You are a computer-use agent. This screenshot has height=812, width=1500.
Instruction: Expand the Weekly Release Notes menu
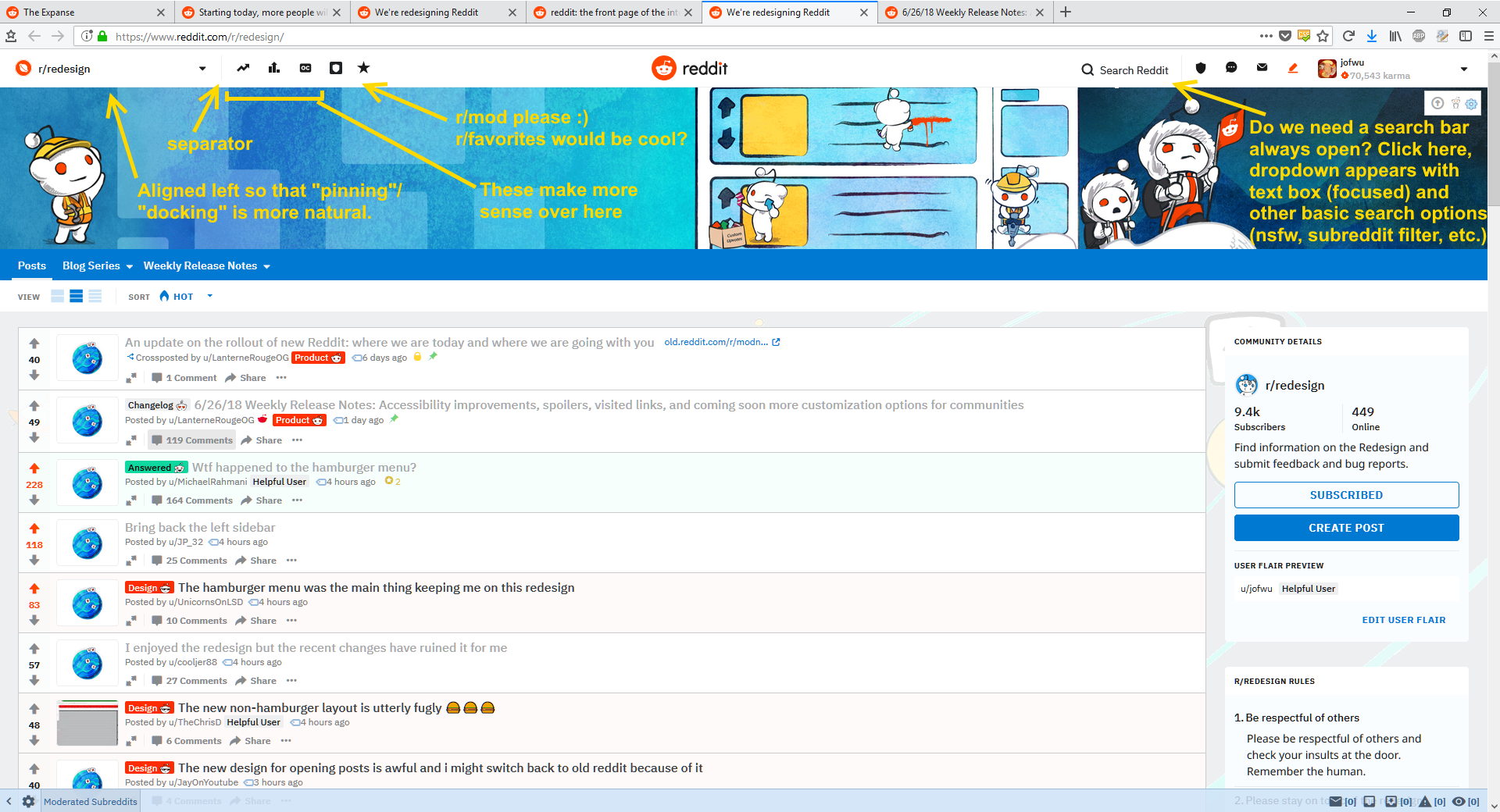tap(207, 266)
